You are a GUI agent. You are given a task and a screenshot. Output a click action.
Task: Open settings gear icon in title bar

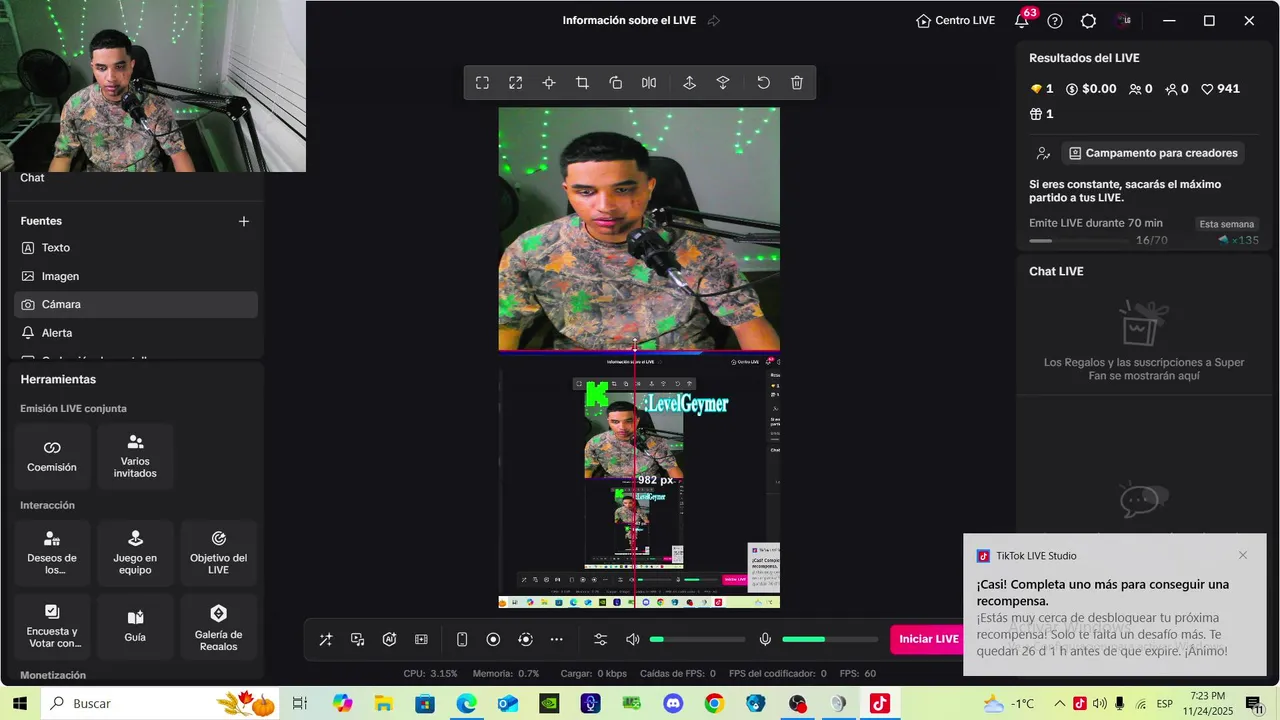point(1089,21)
